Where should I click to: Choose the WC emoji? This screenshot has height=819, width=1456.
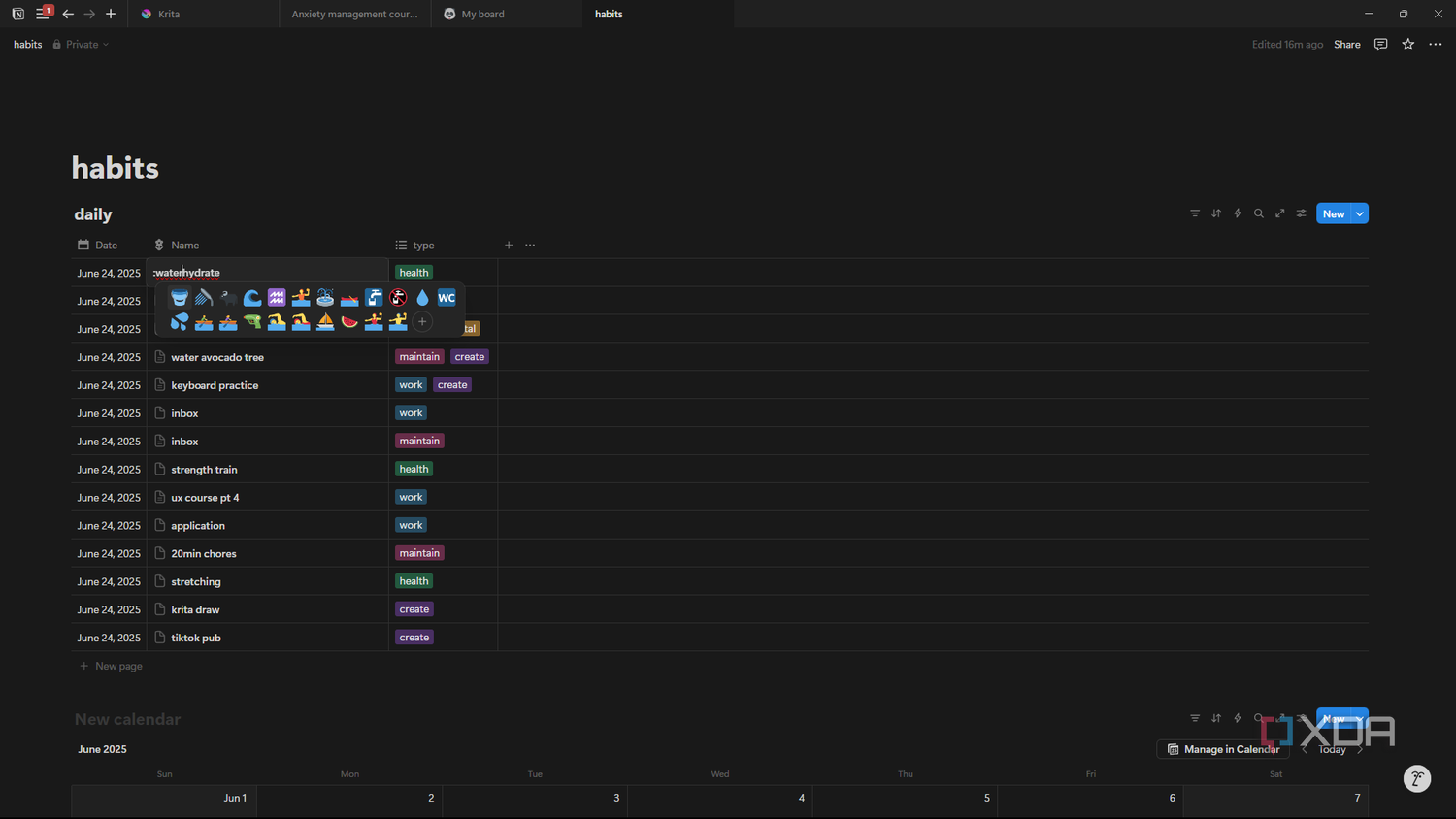coord(447,298)
